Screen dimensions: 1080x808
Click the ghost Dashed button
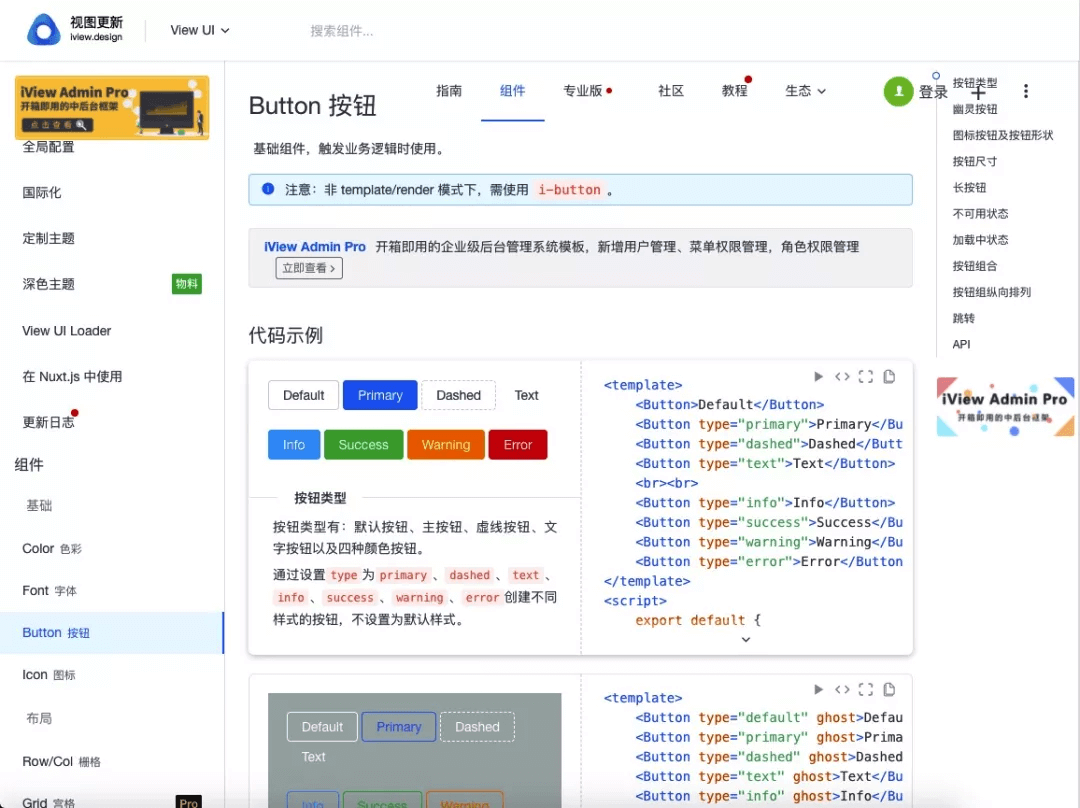pos(477,727)
